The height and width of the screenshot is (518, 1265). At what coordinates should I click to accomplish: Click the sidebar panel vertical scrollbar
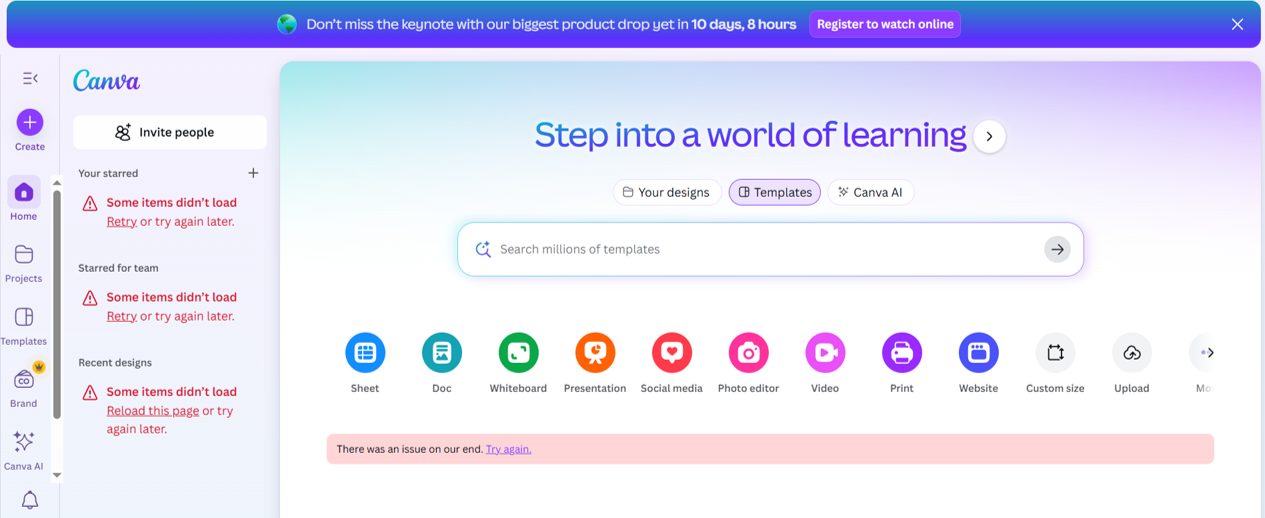pyautogui.click(x=57, y=300)
